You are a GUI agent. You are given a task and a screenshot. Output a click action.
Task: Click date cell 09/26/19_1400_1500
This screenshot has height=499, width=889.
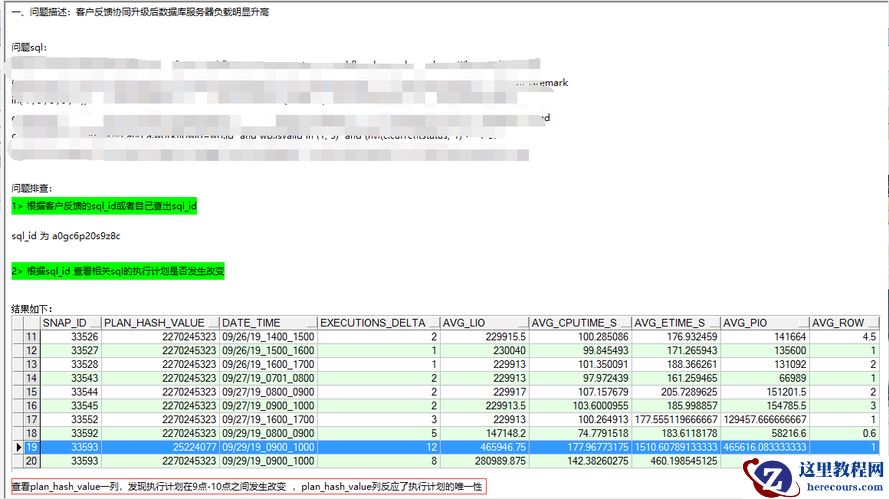268,337
